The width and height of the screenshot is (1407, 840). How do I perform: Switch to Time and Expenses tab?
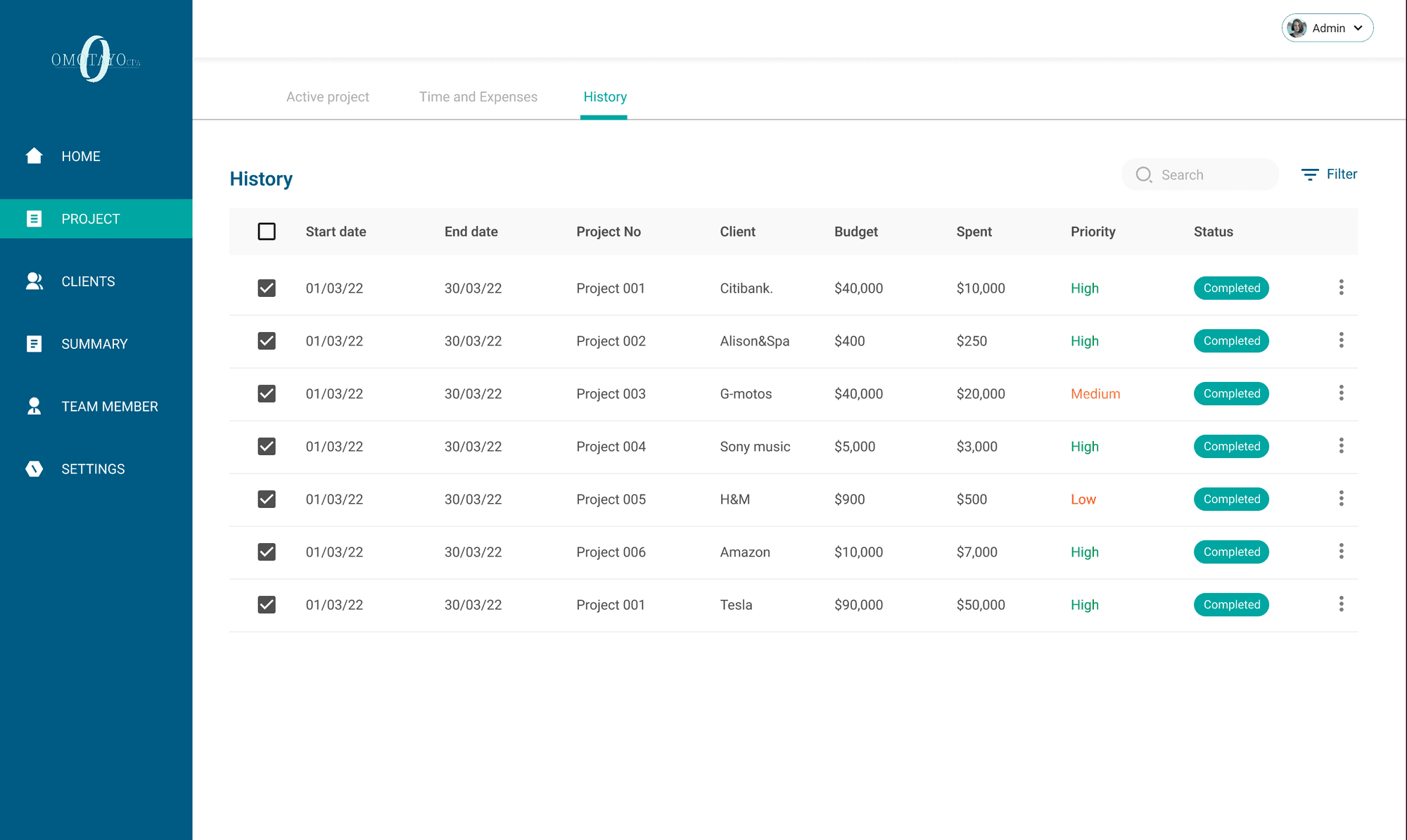[x=478, y=97]
